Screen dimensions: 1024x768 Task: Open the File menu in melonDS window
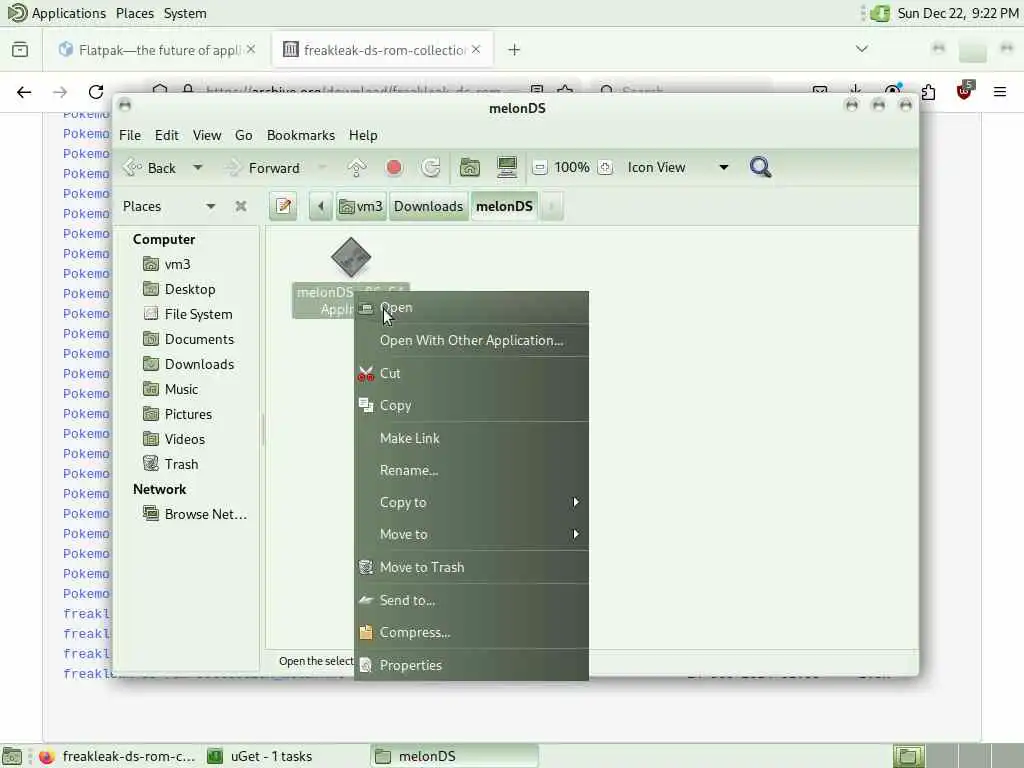coord(130,135)
